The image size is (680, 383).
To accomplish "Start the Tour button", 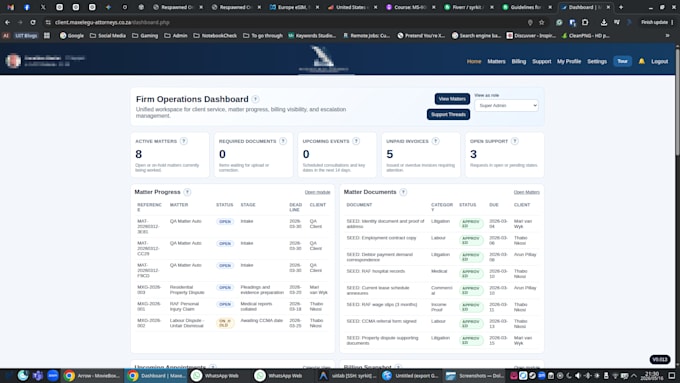I will (622, 61).
